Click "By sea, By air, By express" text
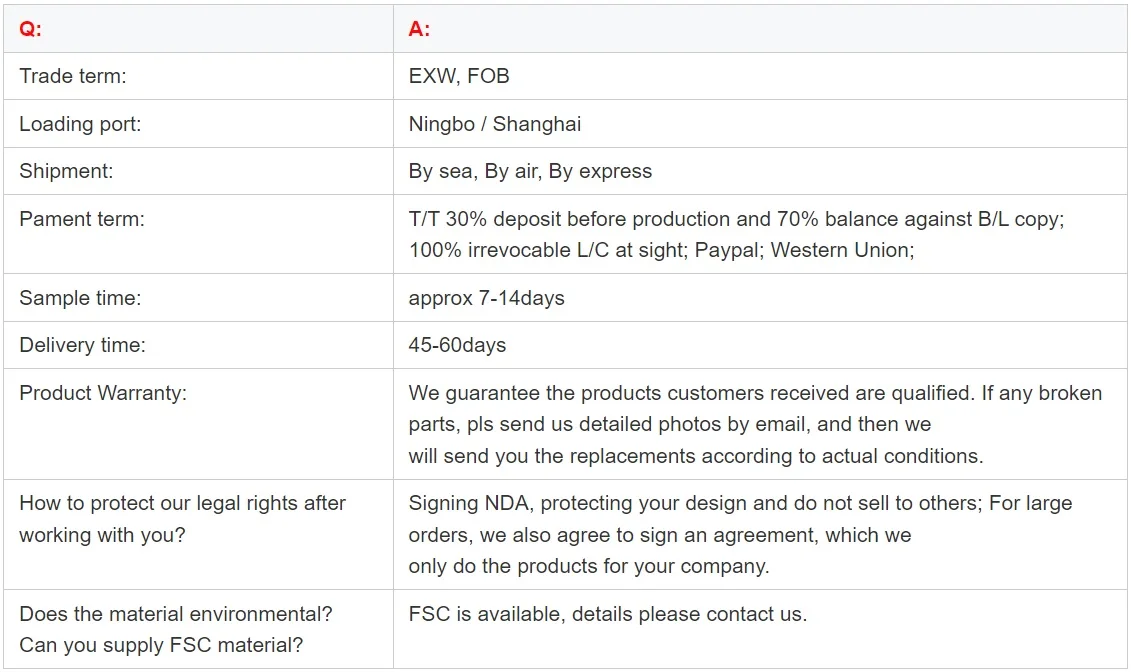The height and width of the screenshot is (672, 1131). (x=530, y=171)
